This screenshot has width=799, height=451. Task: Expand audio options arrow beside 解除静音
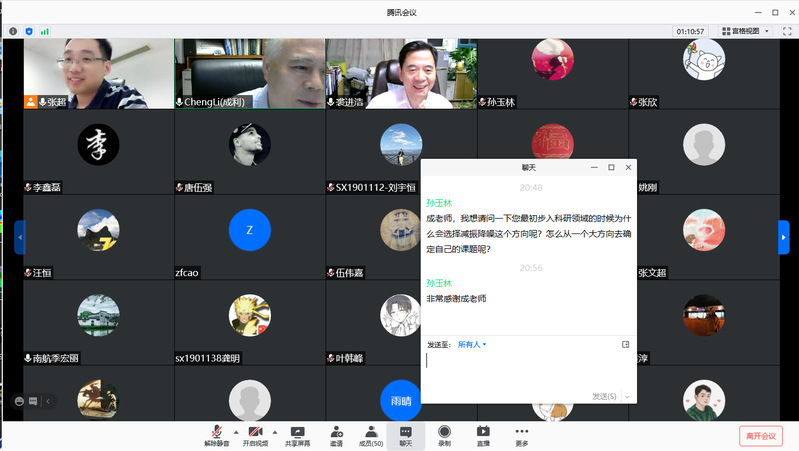[235, 431]
